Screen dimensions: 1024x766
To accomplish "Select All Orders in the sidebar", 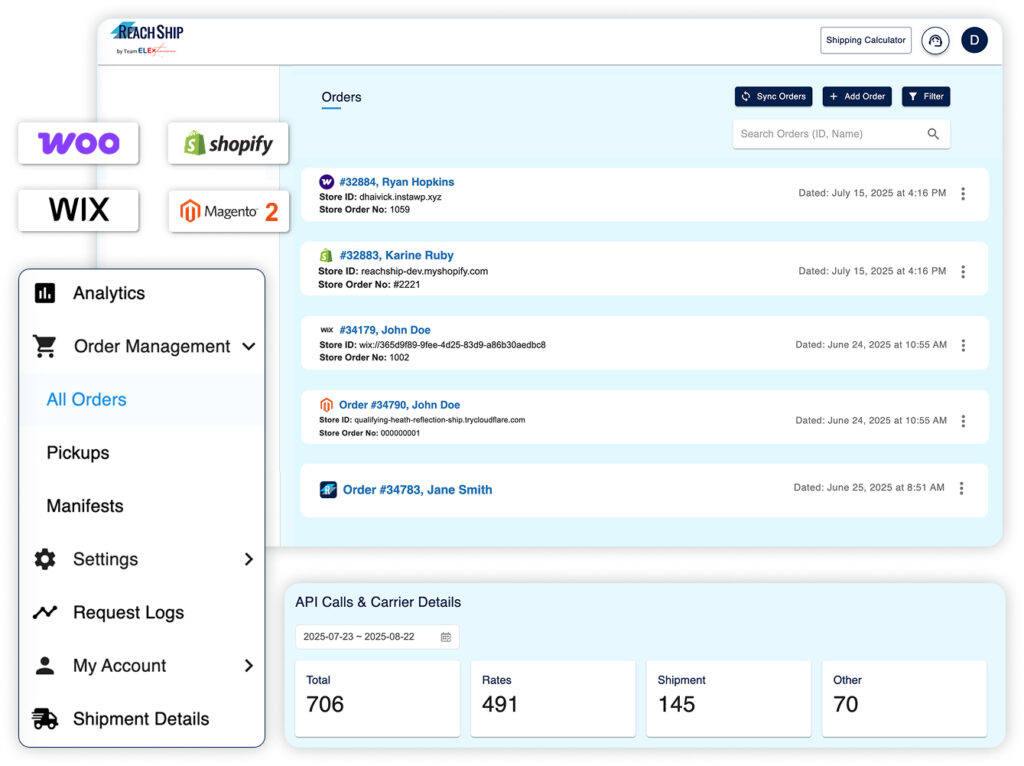I will 87,399.
